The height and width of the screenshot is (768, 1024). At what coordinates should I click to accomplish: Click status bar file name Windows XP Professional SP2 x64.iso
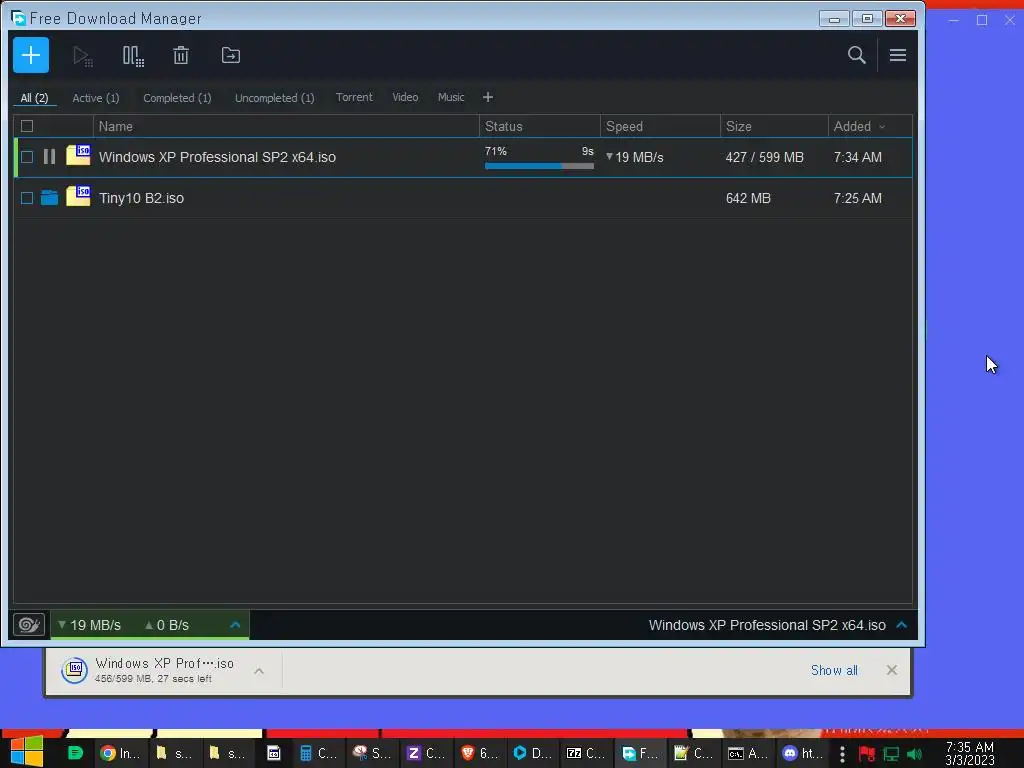(x=767, y=625)
